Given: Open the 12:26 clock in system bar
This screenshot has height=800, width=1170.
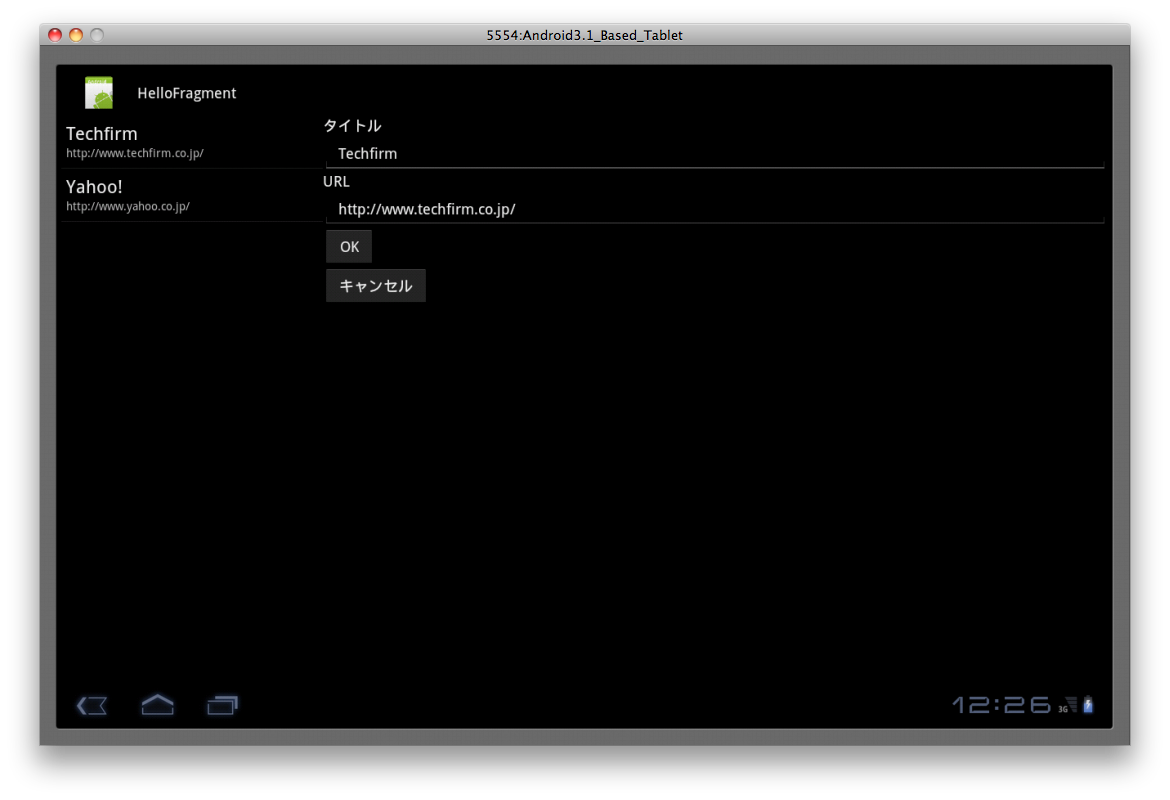Looking at the screenshot, I should [1001, 704].
